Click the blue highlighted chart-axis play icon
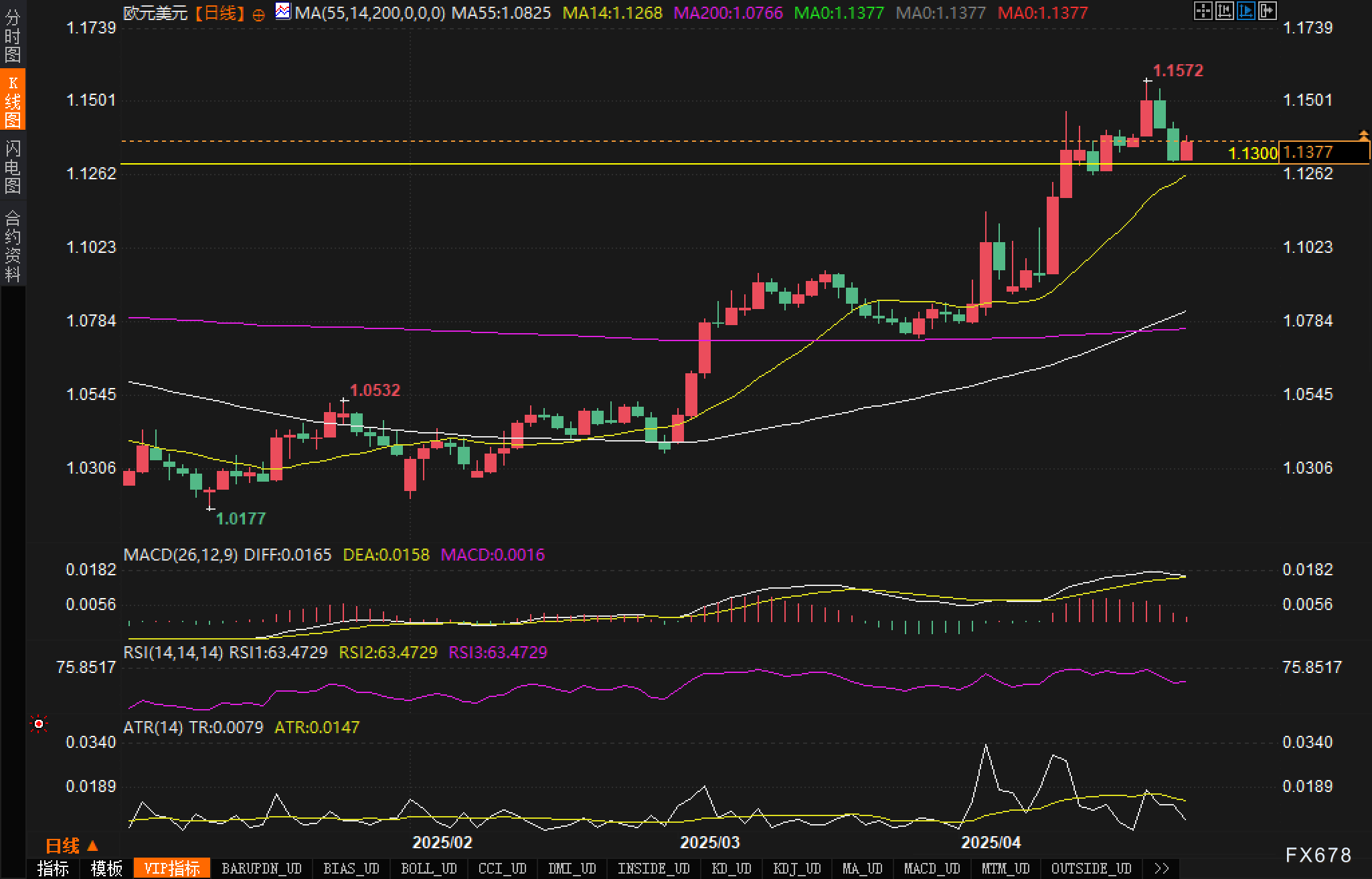 1246,11
